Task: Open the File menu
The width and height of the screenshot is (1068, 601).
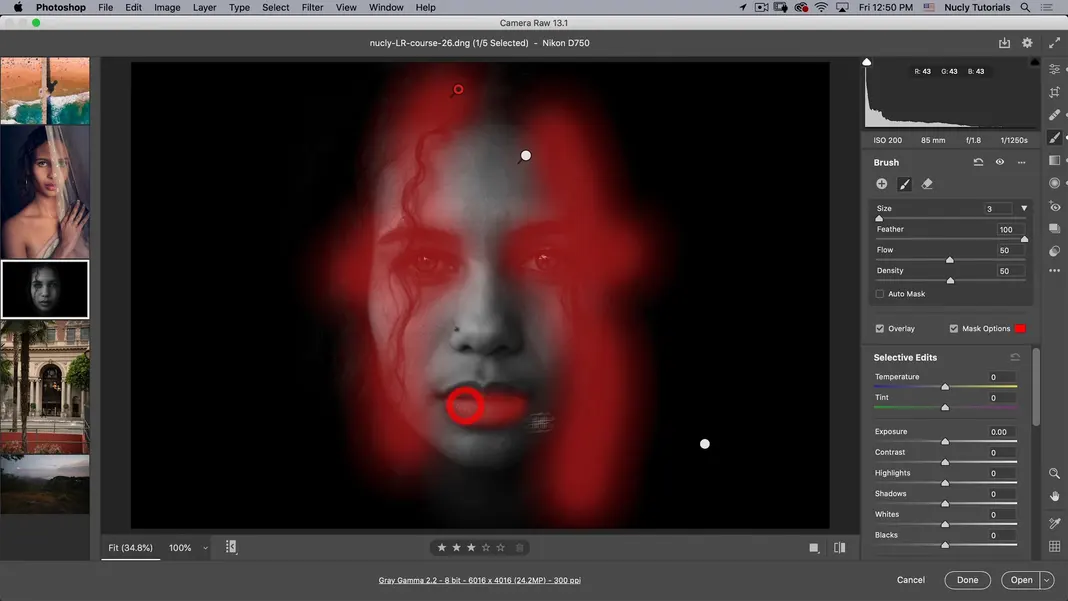Action: tap(106, 7)
